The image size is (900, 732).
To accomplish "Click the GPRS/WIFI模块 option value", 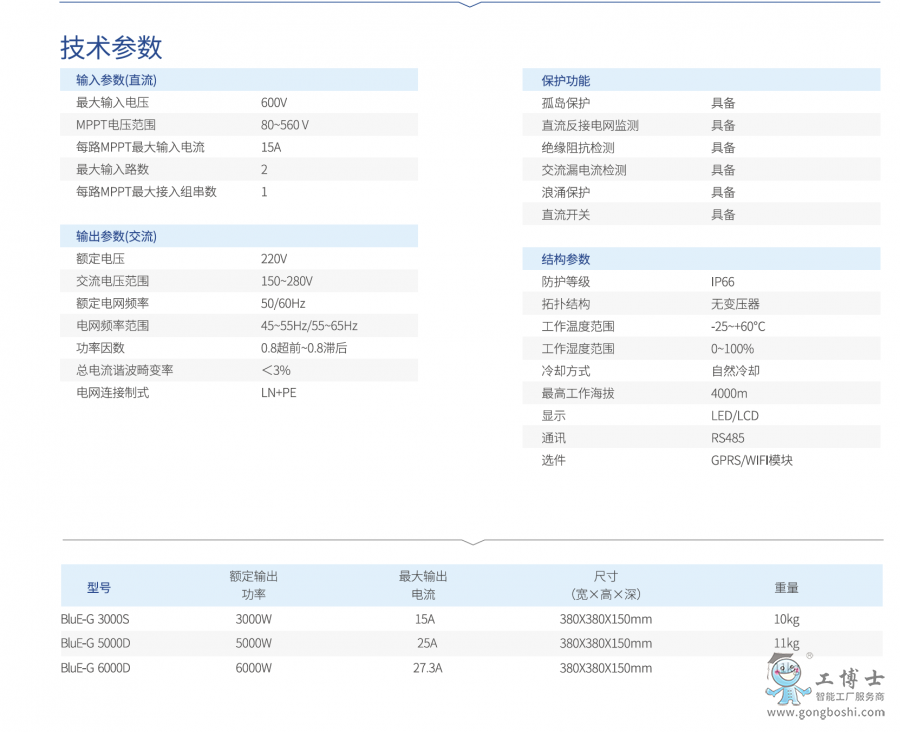I will [750, 460].
